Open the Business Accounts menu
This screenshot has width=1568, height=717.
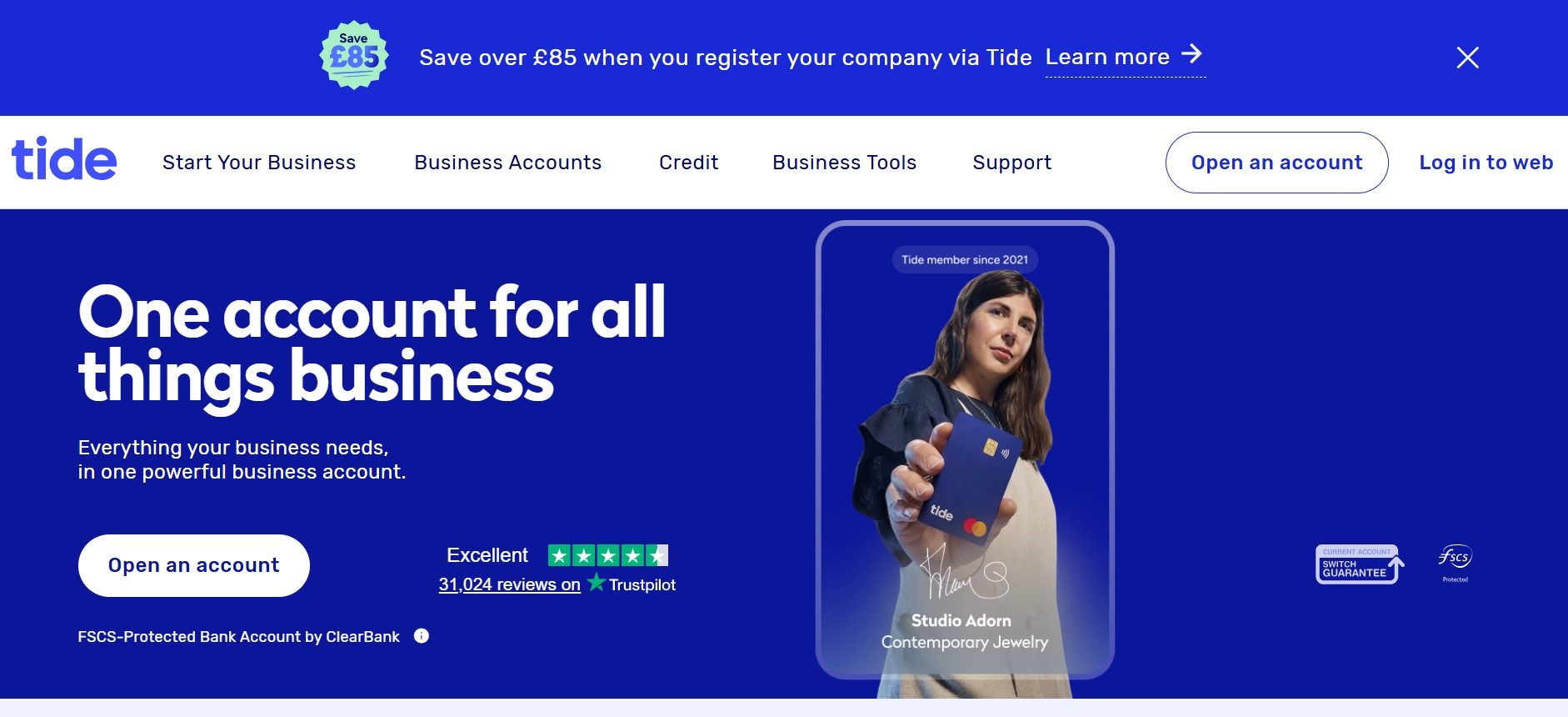pos(508,163)
